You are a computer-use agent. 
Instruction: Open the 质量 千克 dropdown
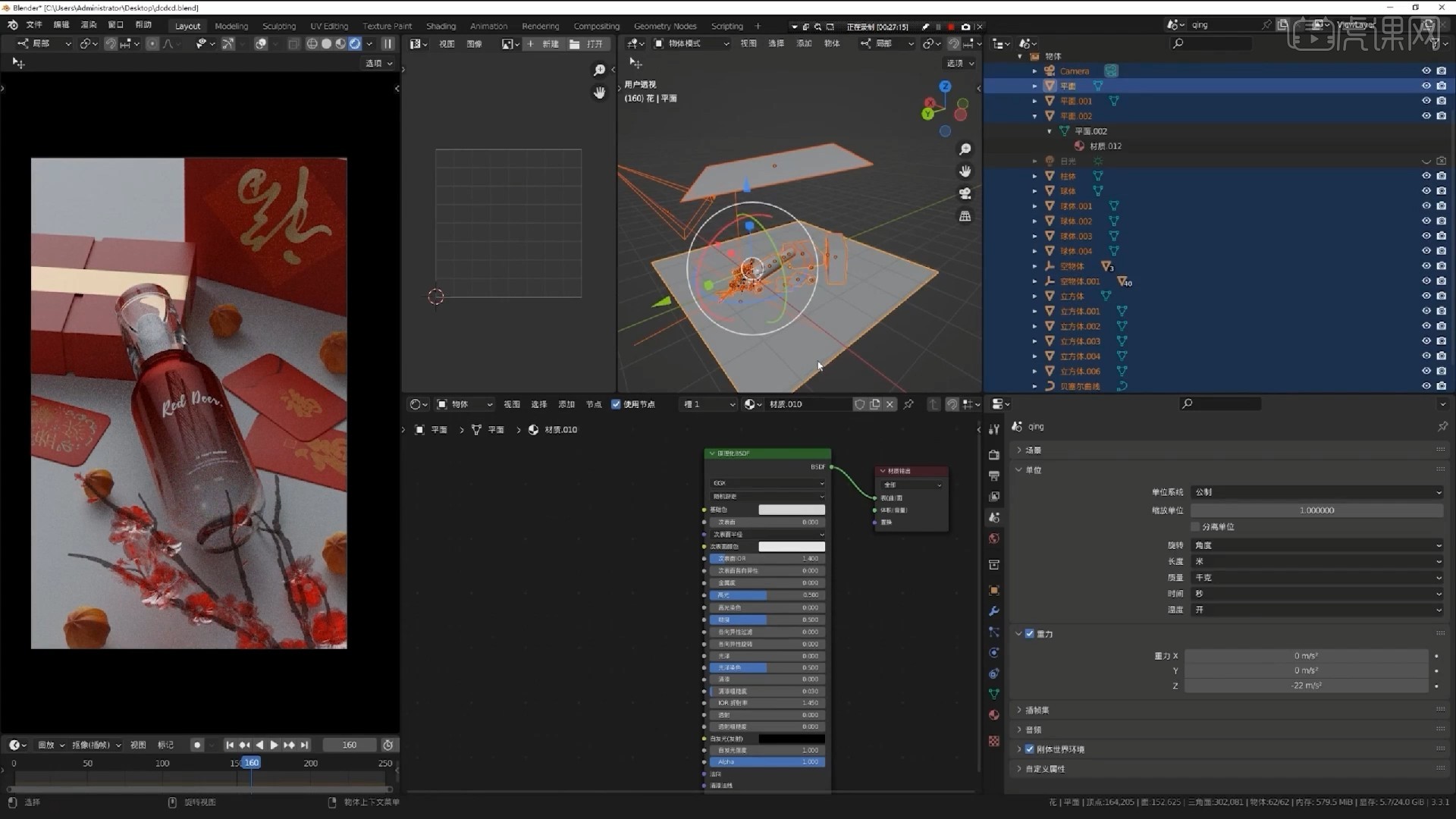tap(1317, 578)
